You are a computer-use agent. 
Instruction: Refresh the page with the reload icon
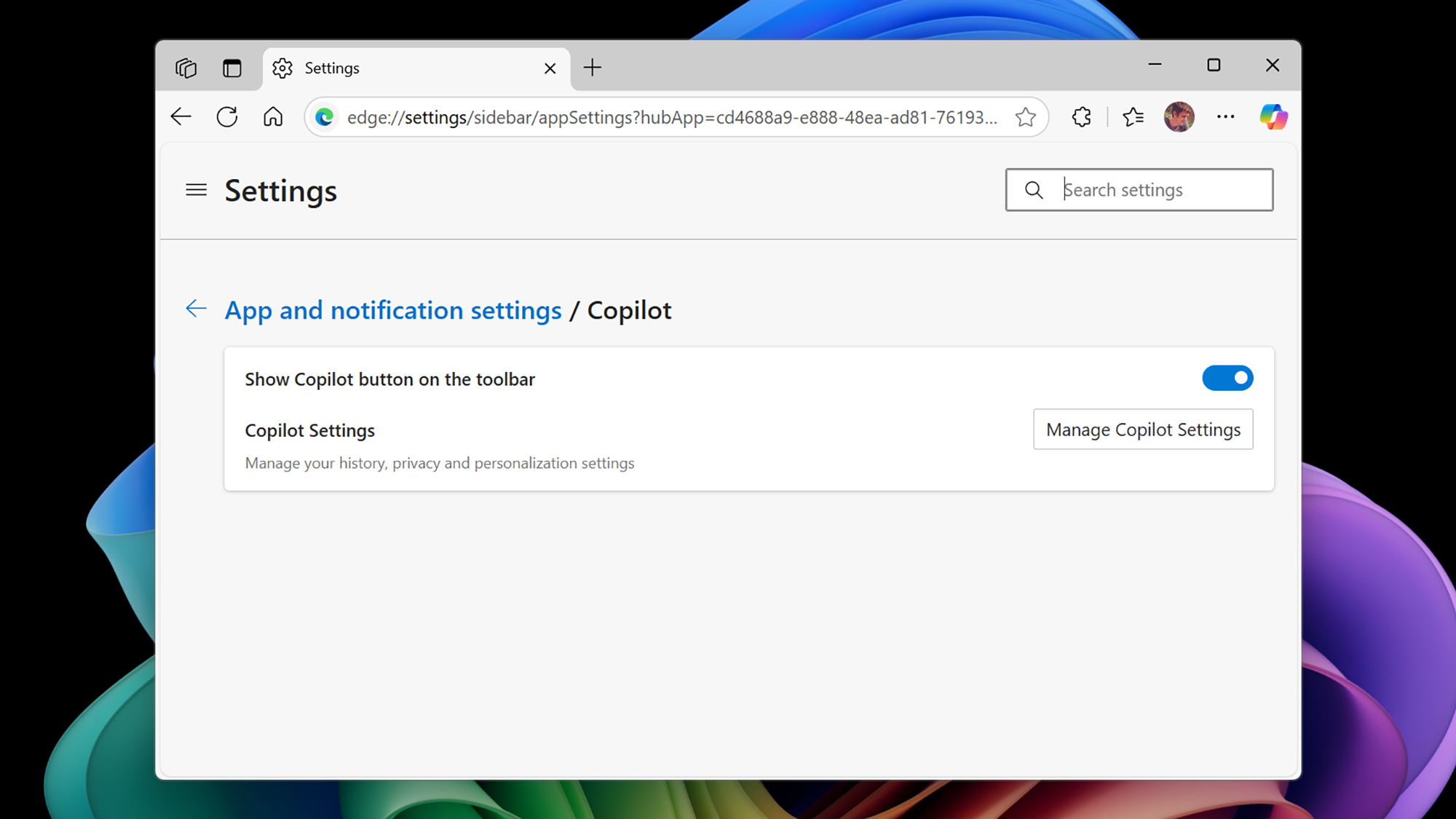click(x=227, y=116)
